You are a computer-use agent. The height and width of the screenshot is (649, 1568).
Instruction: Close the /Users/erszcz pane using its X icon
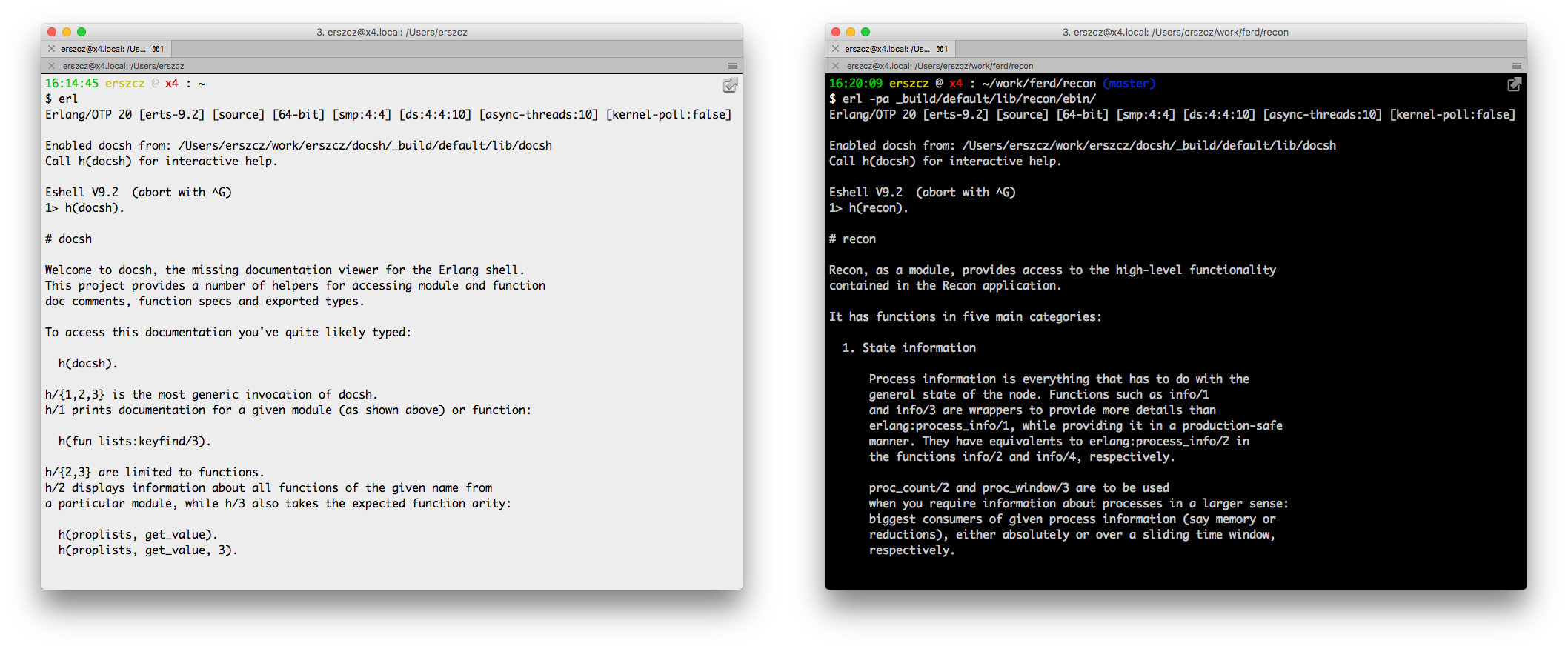(x=51, y=66)
